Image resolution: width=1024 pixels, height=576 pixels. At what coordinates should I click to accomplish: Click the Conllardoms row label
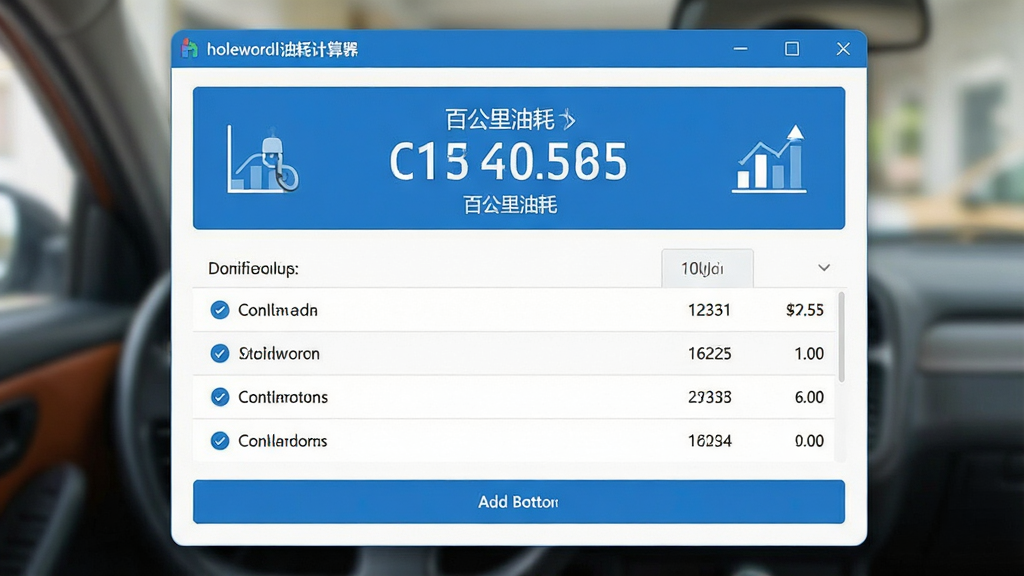pyautogui.click(x=282, y=441)
